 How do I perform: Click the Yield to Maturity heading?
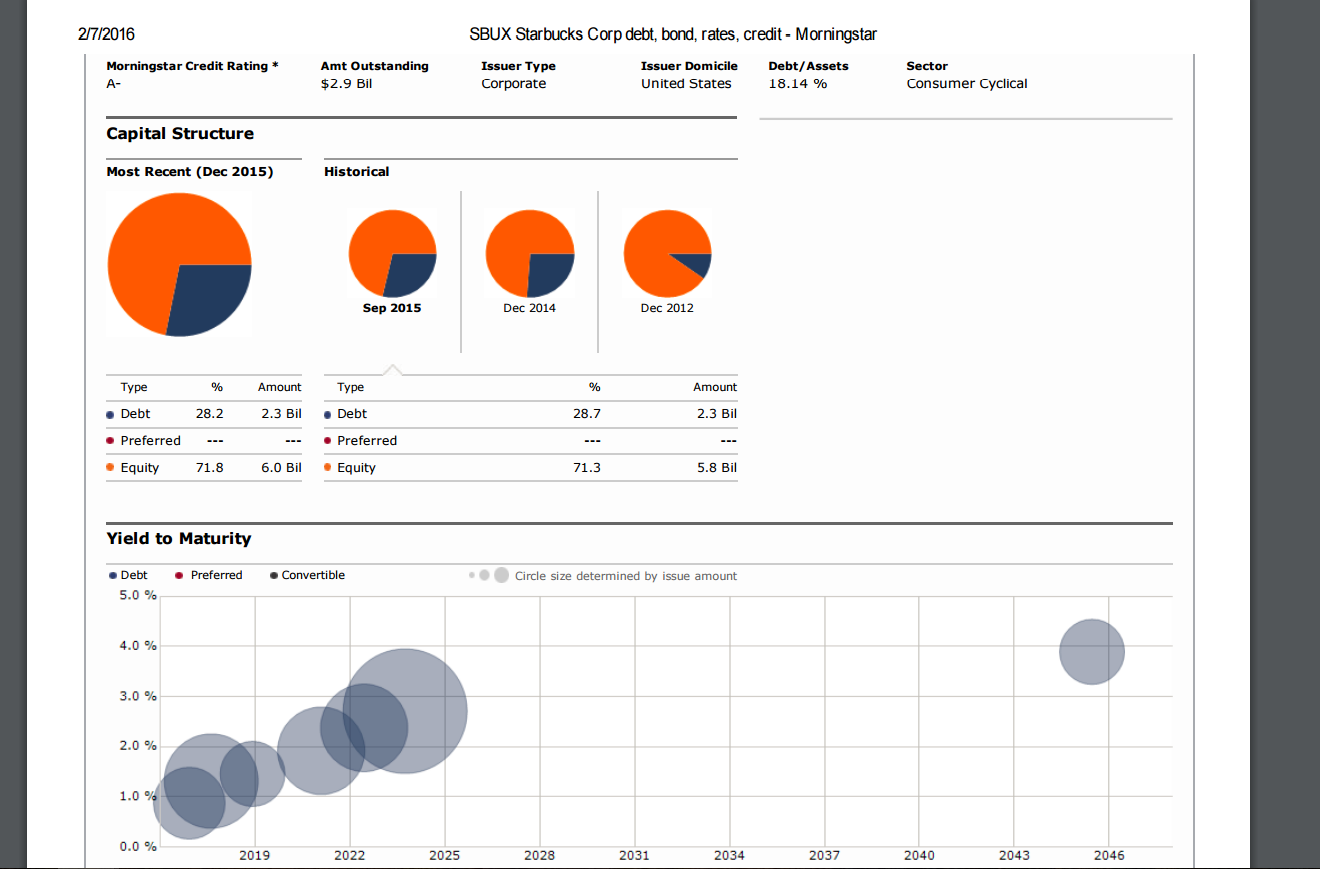179,539
